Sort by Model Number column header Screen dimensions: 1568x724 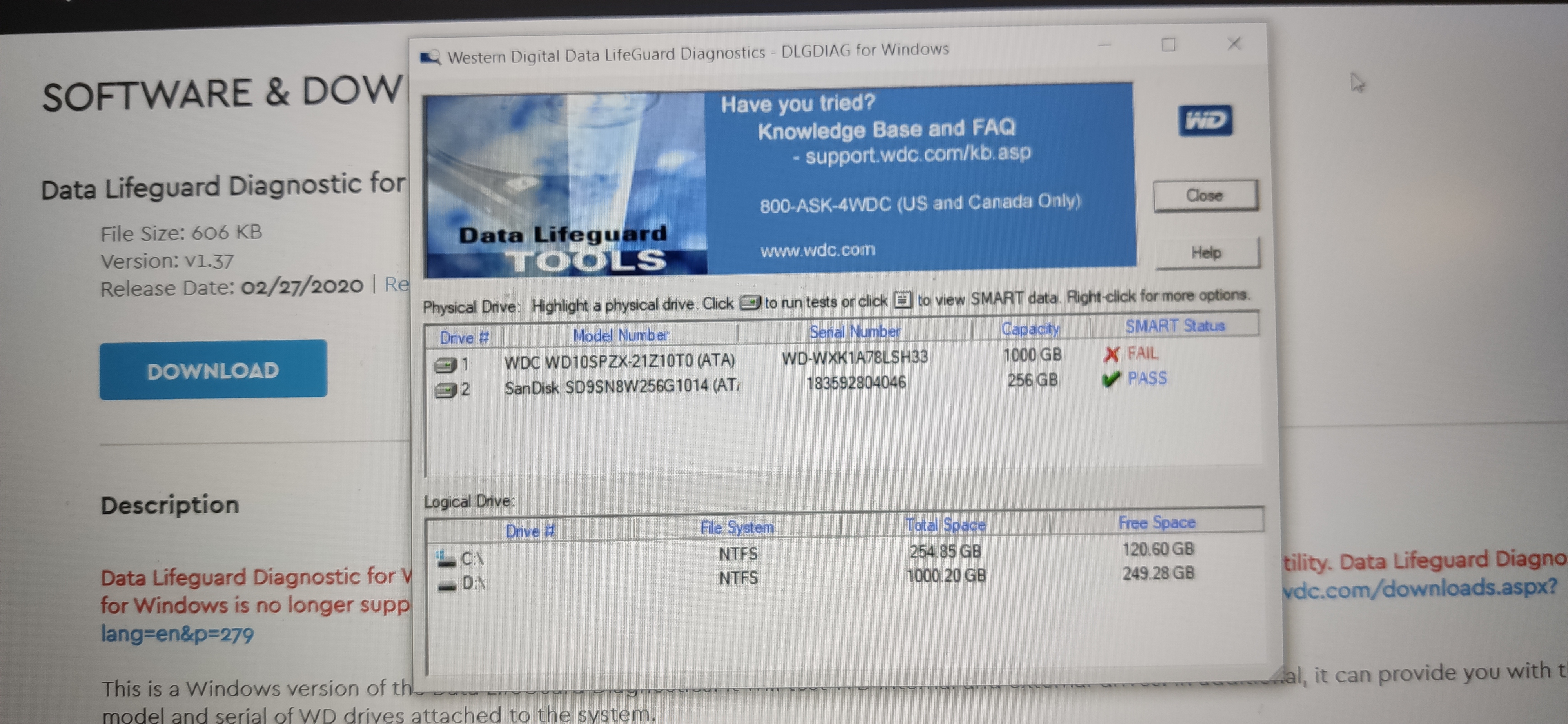[x=620, y=335]
